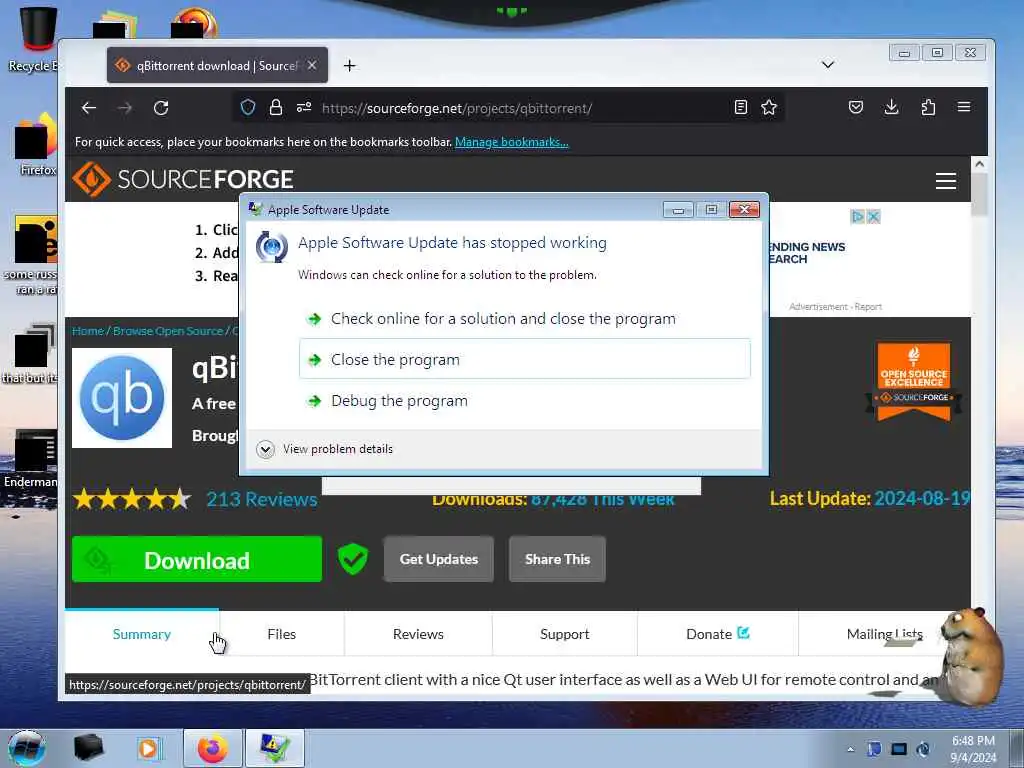Choose Debug the program option
The height and width of the screenshot is (768, 1024).
click(524, 400)
